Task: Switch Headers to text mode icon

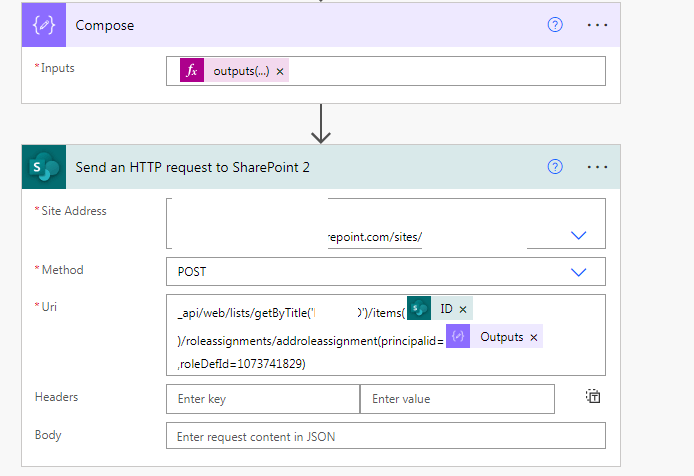Action: click(x=593, y=396)
